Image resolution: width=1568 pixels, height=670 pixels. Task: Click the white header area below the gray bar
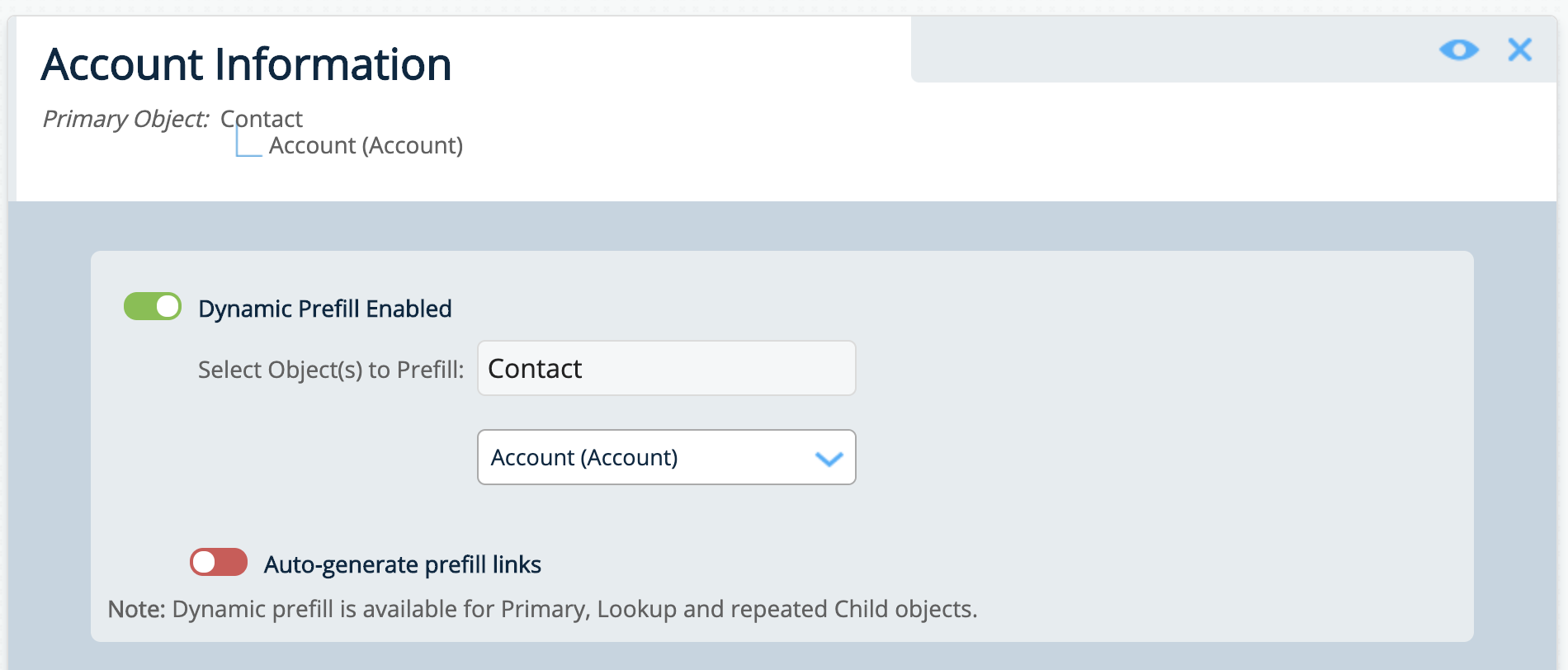point(1155,140)
